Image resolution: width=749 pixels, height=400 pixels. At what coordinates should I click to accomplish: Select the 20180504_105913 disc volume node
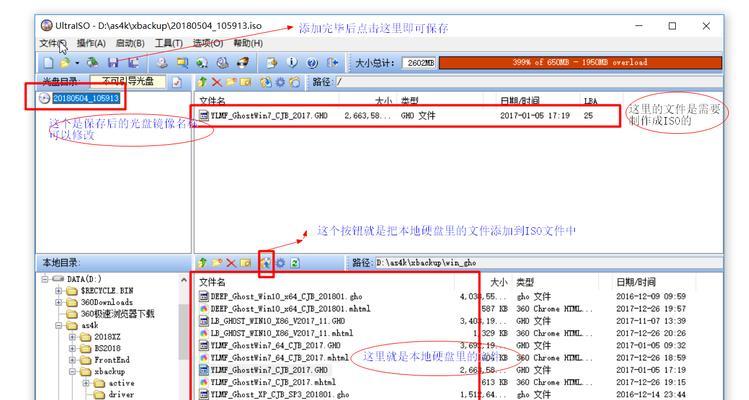pyautogui.click(x=86, y=98)
